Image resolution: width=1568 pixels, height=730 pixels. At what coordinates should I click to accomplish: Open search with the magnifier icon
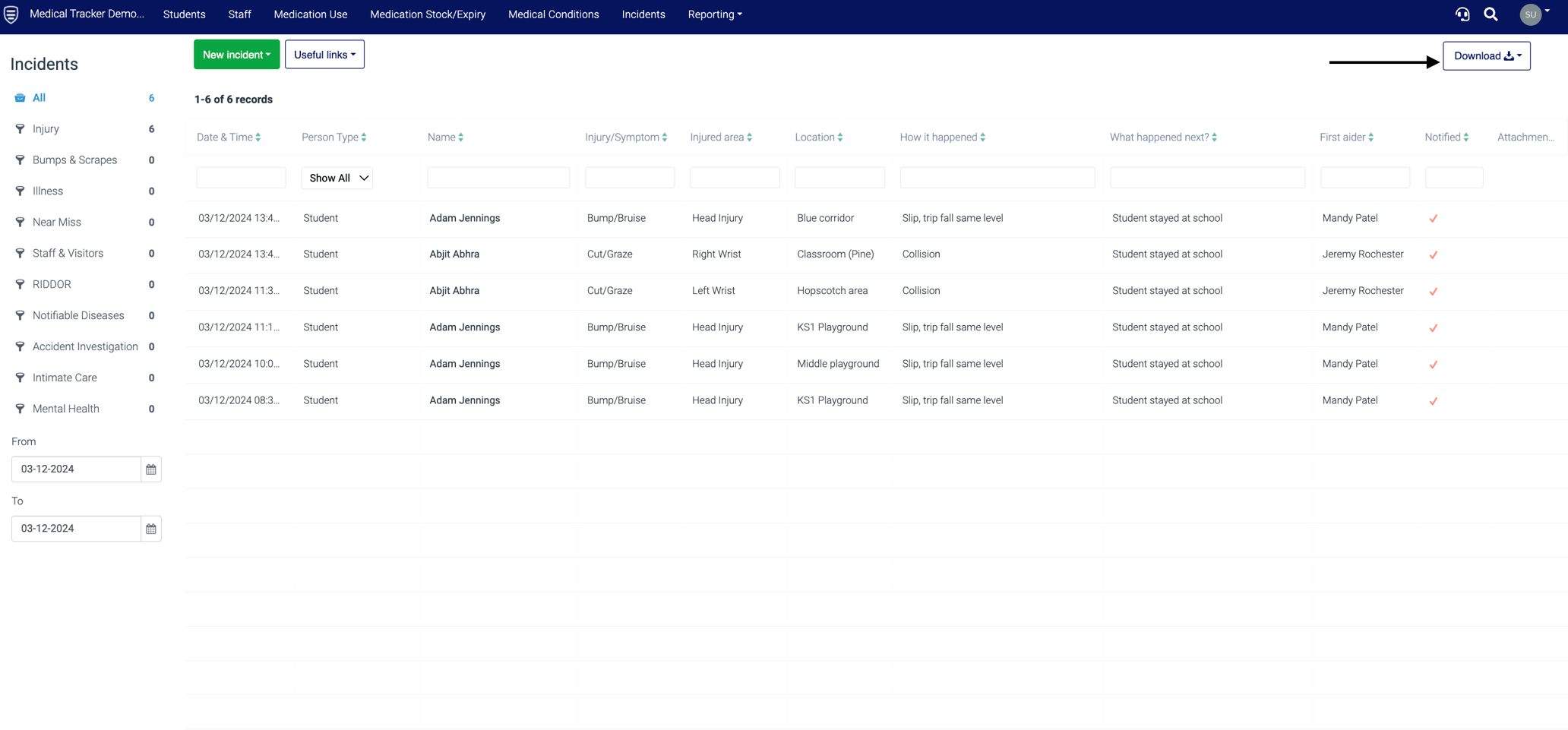coord(1491,14)
